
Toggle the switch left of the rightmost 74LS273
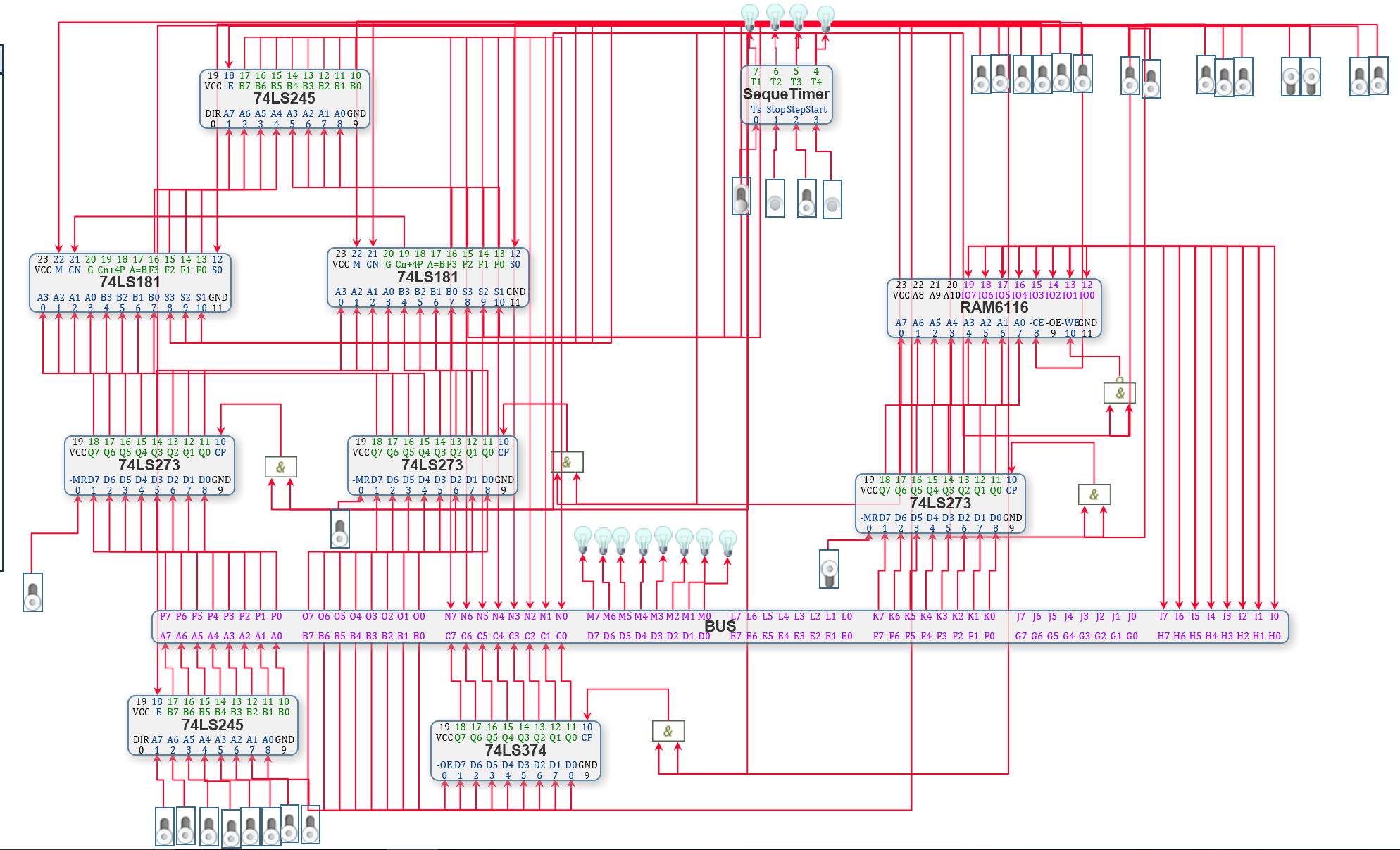point(829,569)
